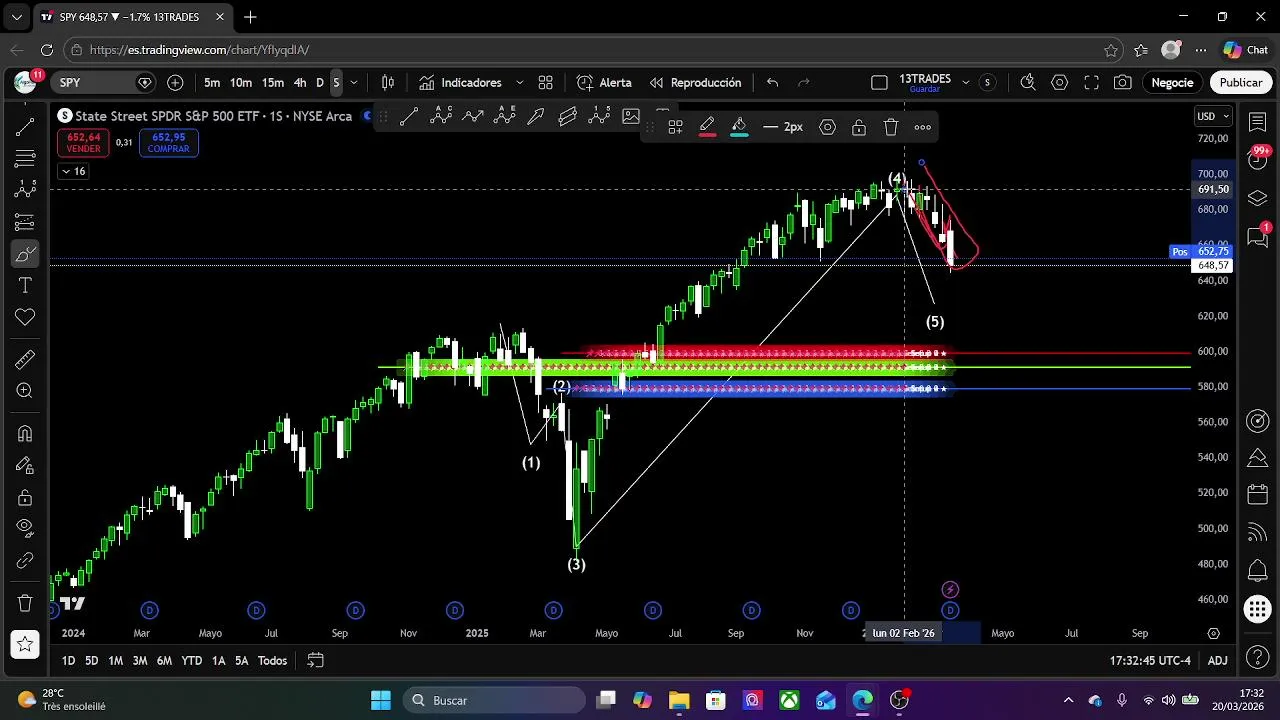Screen dimensions: 1280x720
Task: Change the fill color teal bucket swatch
Action: [739, 127]
